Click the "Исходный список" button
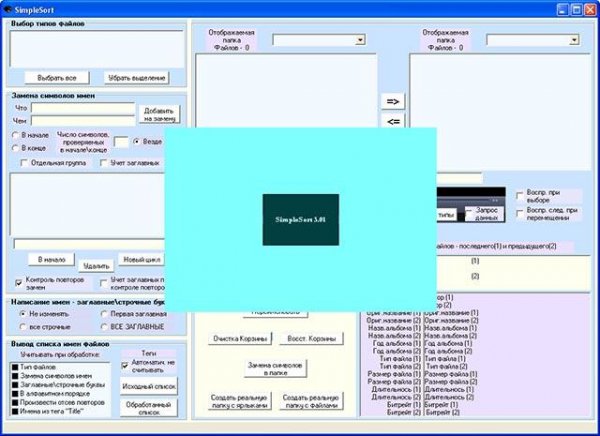The image size is (600, 436). [149, 387]
